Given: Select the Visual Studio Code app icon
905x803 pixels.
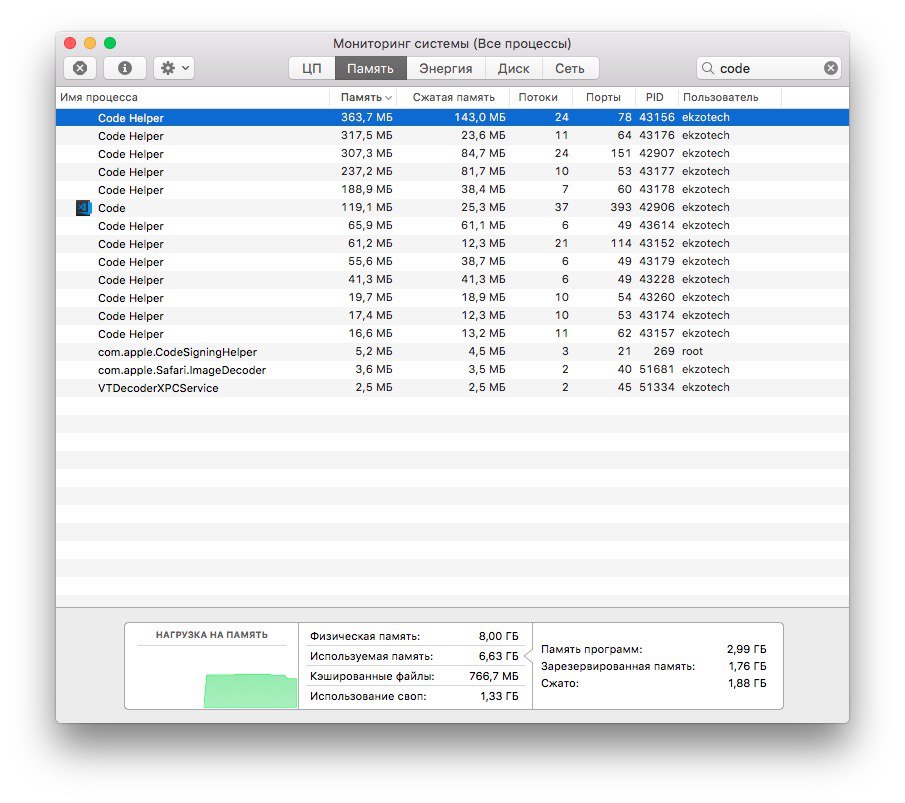Looking at the screenshot, I should coord(84,208).
